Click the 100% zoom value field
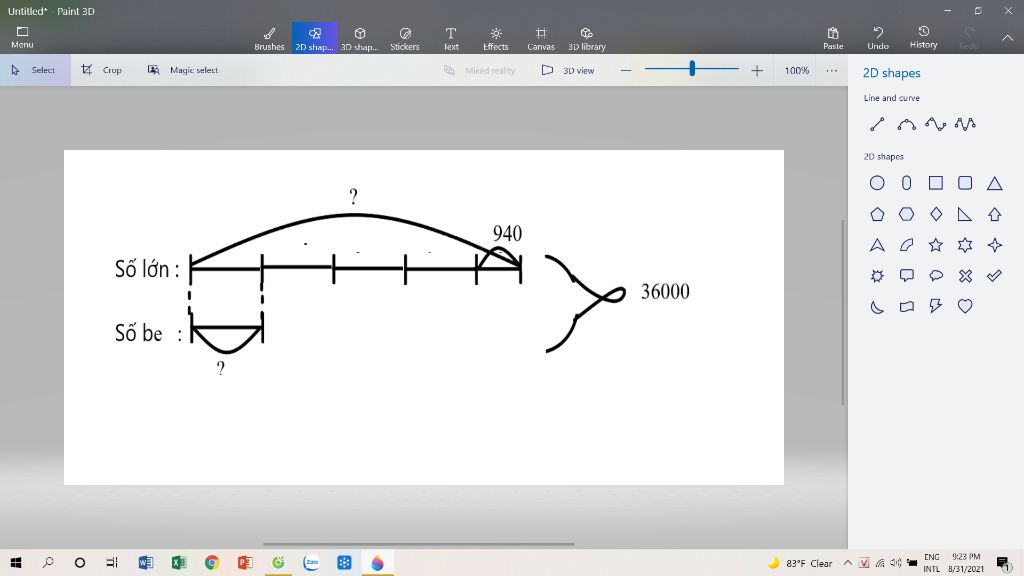Viewport: 1024px width, 576px height. click(x=796, y=70)
